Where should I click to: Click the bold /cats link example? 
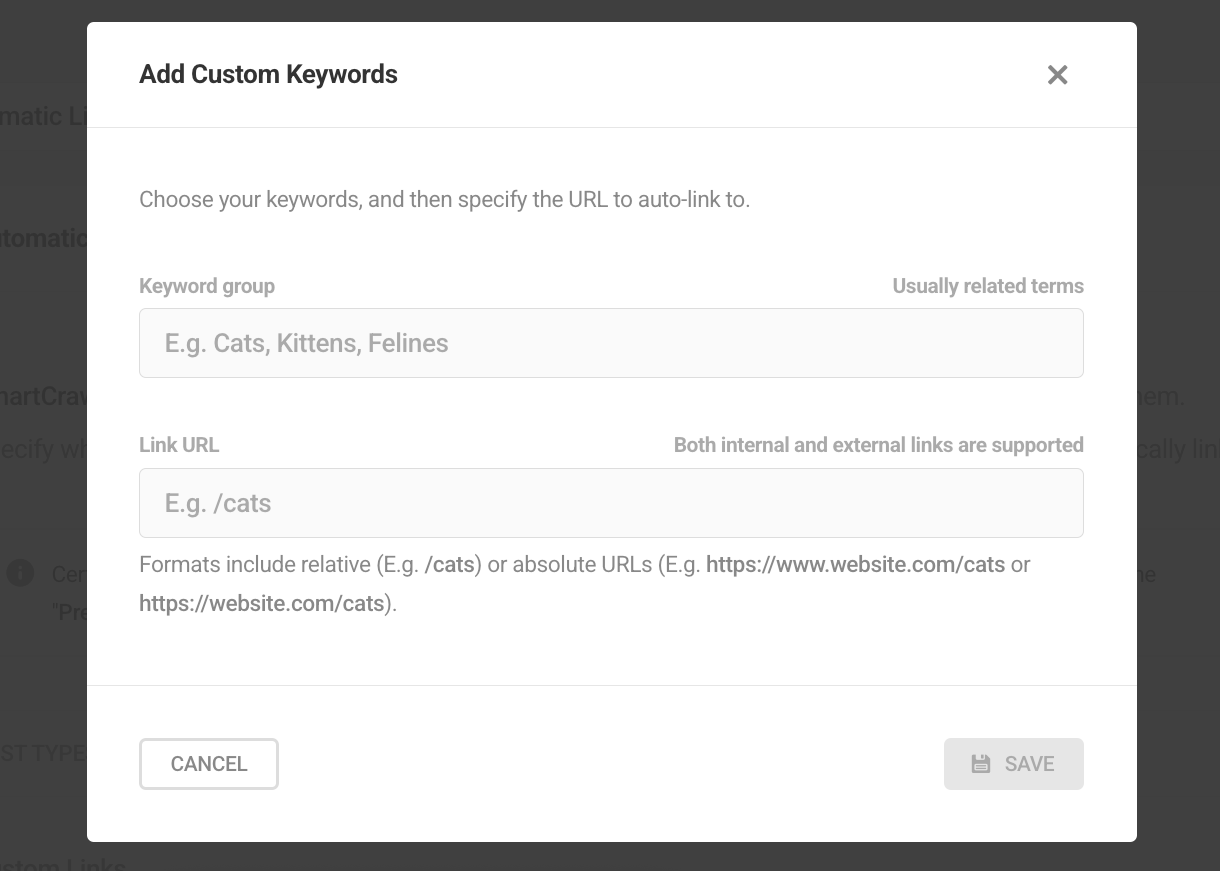(451, 564)
